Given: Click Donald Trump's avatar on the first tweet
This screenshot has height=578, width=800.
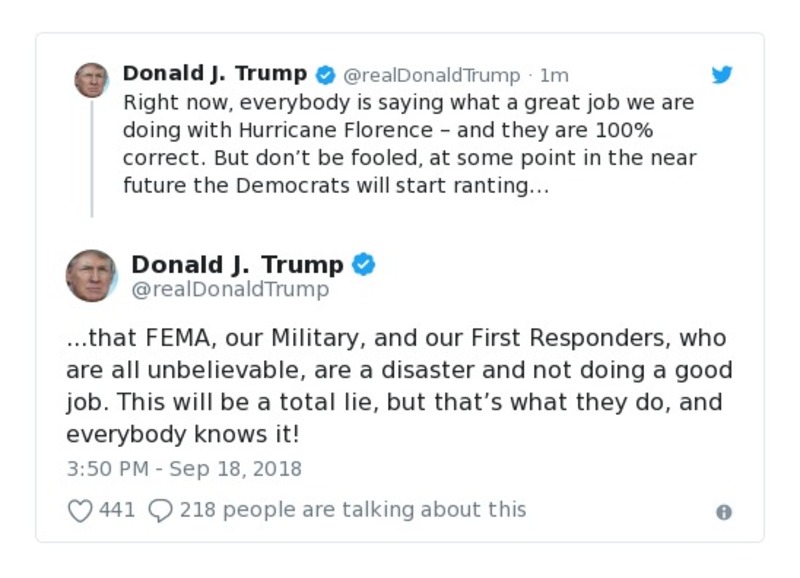Looking at the screenshot, I should tap(91, 79).
